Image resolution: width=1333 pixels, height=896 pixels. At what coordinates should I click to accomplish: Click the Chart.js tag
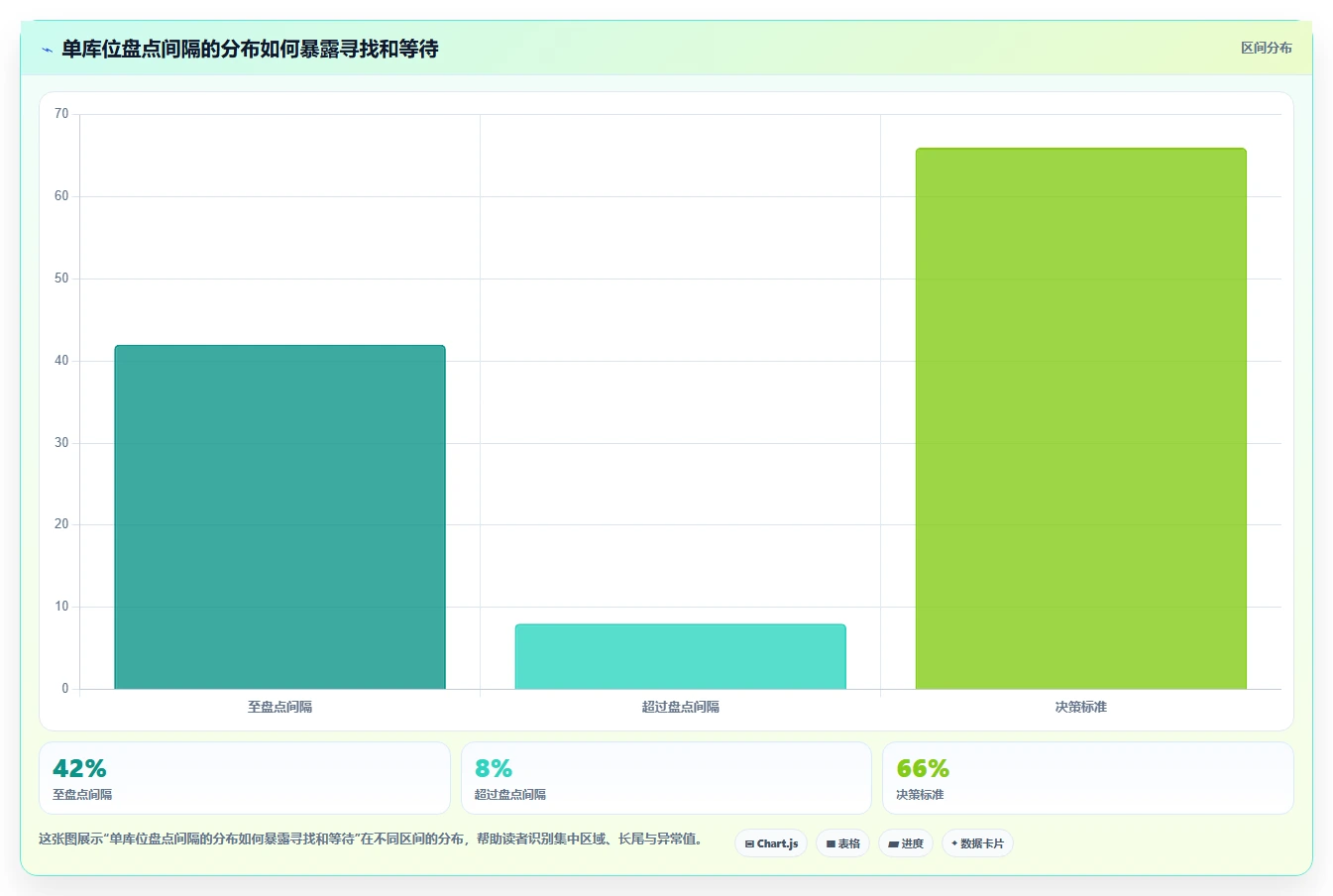pyautogui.click(x=771, y=843)
